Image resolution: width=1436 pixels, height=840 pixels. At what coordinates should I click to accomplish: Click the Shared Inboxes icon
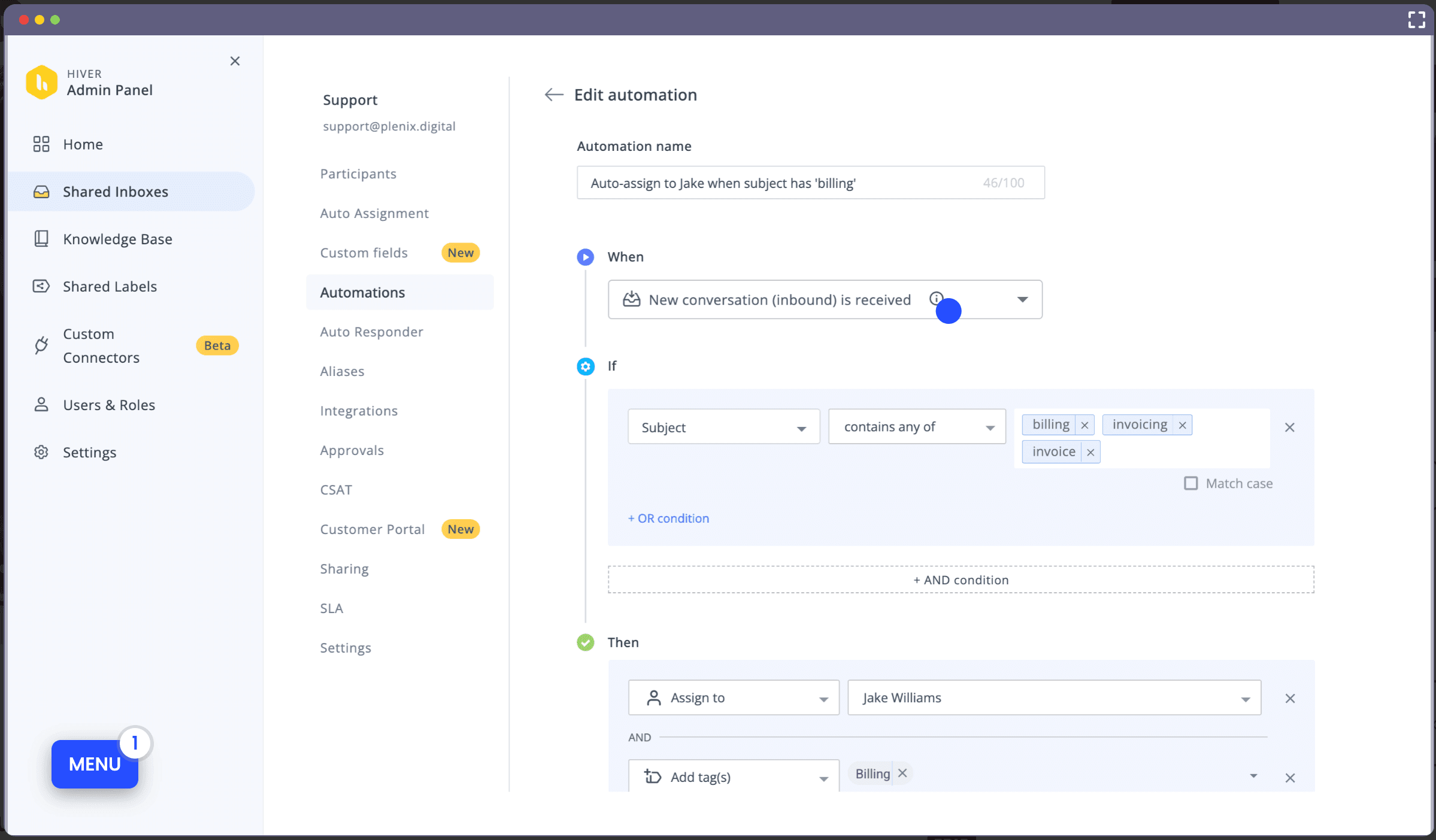(x=41, y=191)
